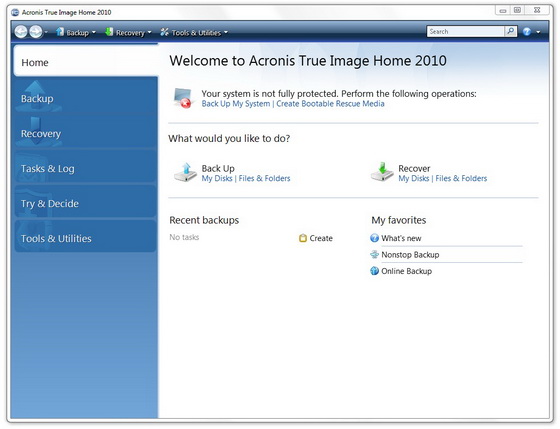The width and height of the screenshot is (560, 429).
Task: Focus the Search input field
Action: click(x=465, y=31)
